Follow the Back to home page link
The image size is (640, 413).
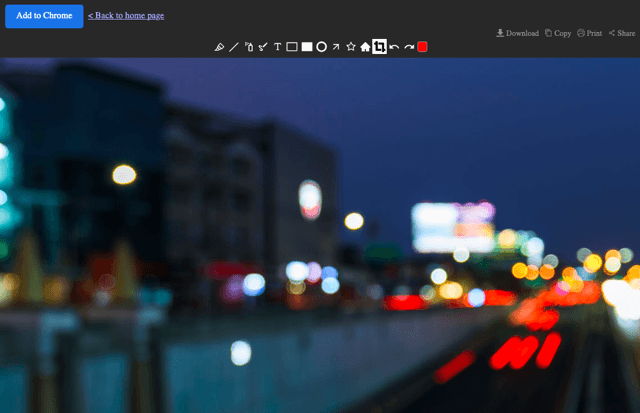pos(126,16)
